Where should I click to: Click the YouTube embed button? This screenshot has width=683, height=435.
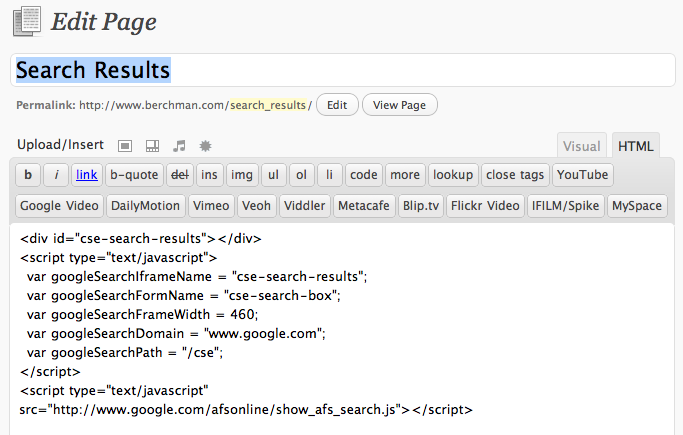pos(582,175)
